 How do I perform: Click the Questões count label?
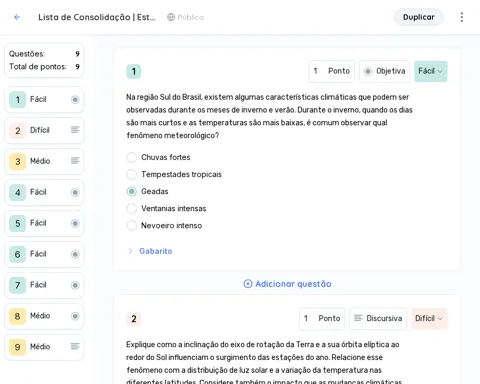[x=27, y=54]
